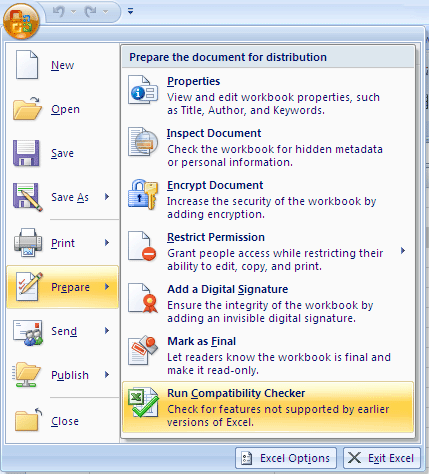Click the Encrypt Document padlock and key icon

143,194
